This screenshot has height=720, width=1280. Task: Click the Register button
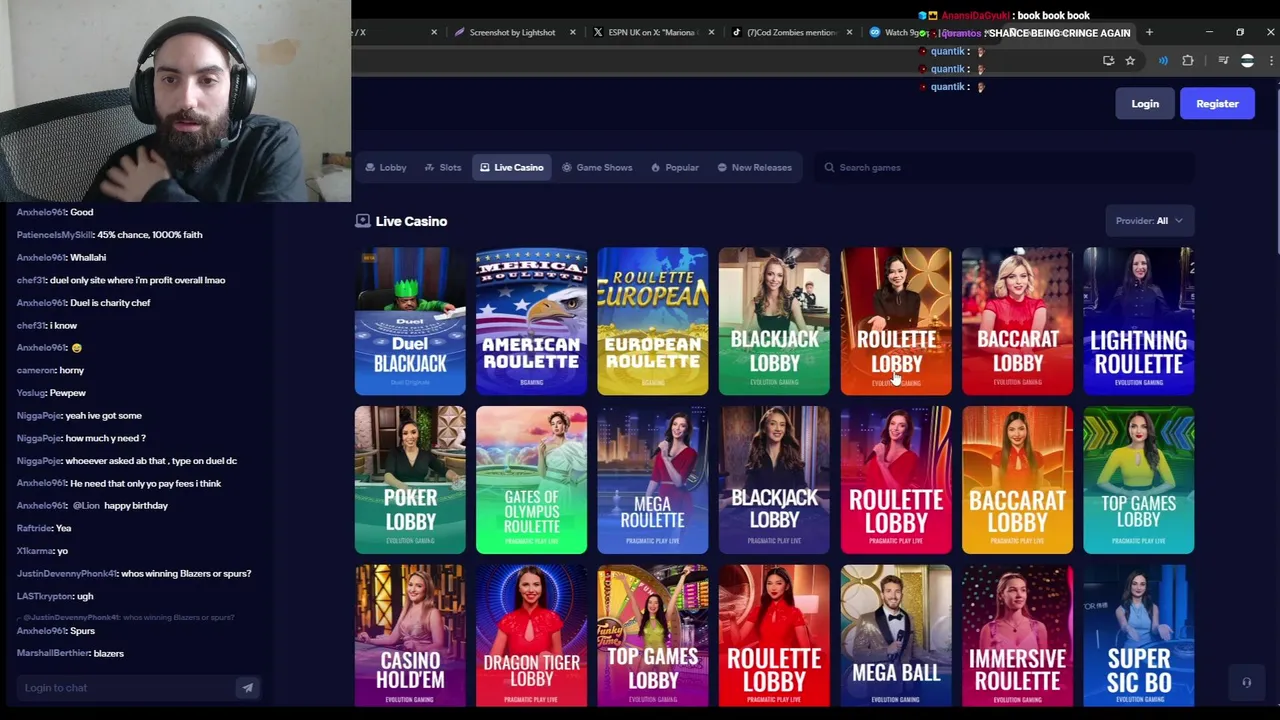click(1217, 104)
